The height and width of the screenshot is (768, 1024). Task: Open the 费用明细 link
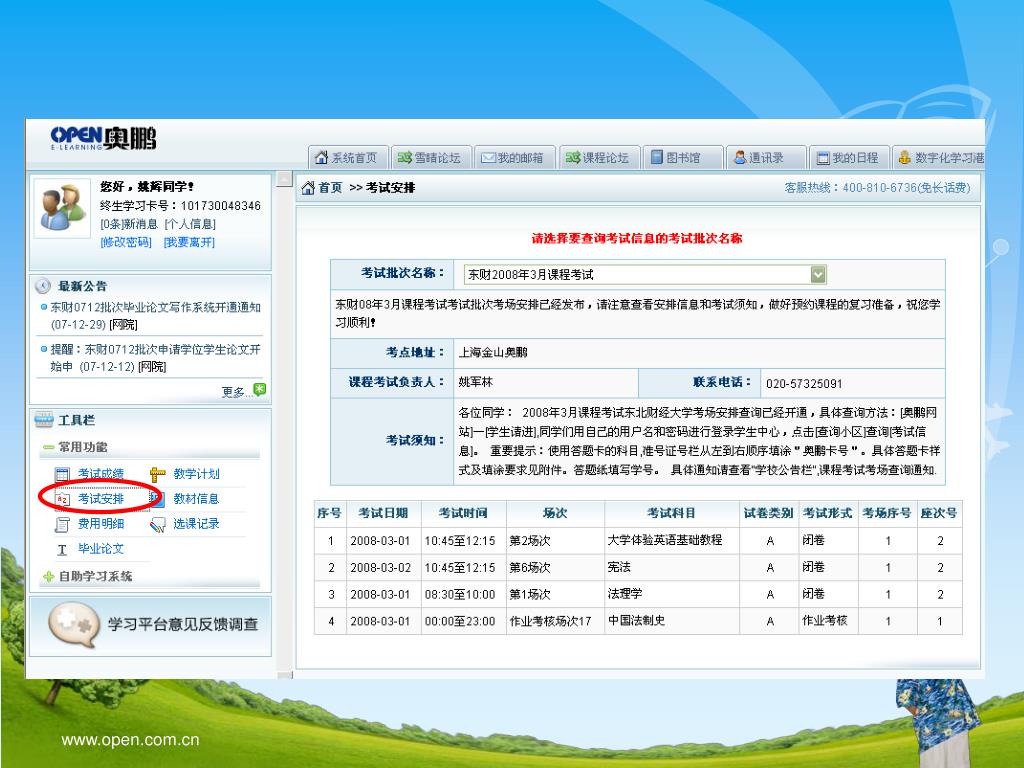click(x=101, y=523)
